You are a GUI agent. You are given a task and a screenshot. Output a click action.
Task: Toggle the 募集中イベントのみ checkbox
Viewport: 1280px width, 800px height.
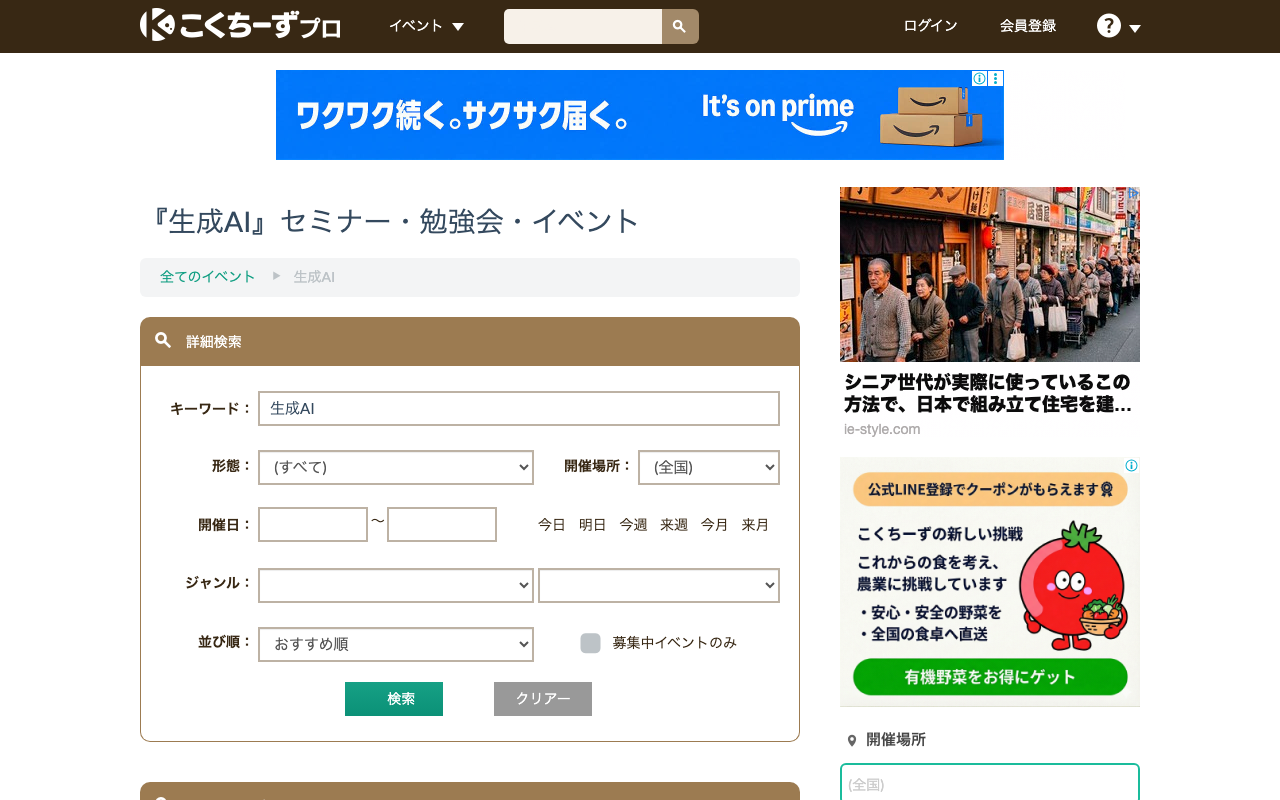[x=590, y=643]
